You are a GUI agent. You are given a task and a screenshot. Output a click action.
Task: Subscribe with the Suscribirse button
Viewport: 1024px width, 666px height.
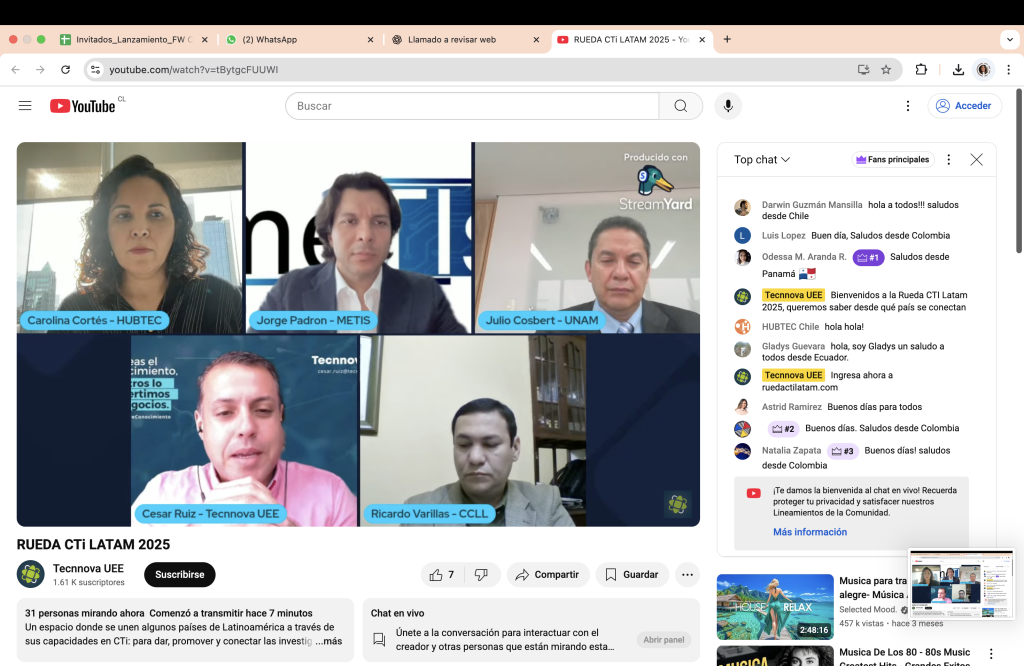click(x=179, y=575)
